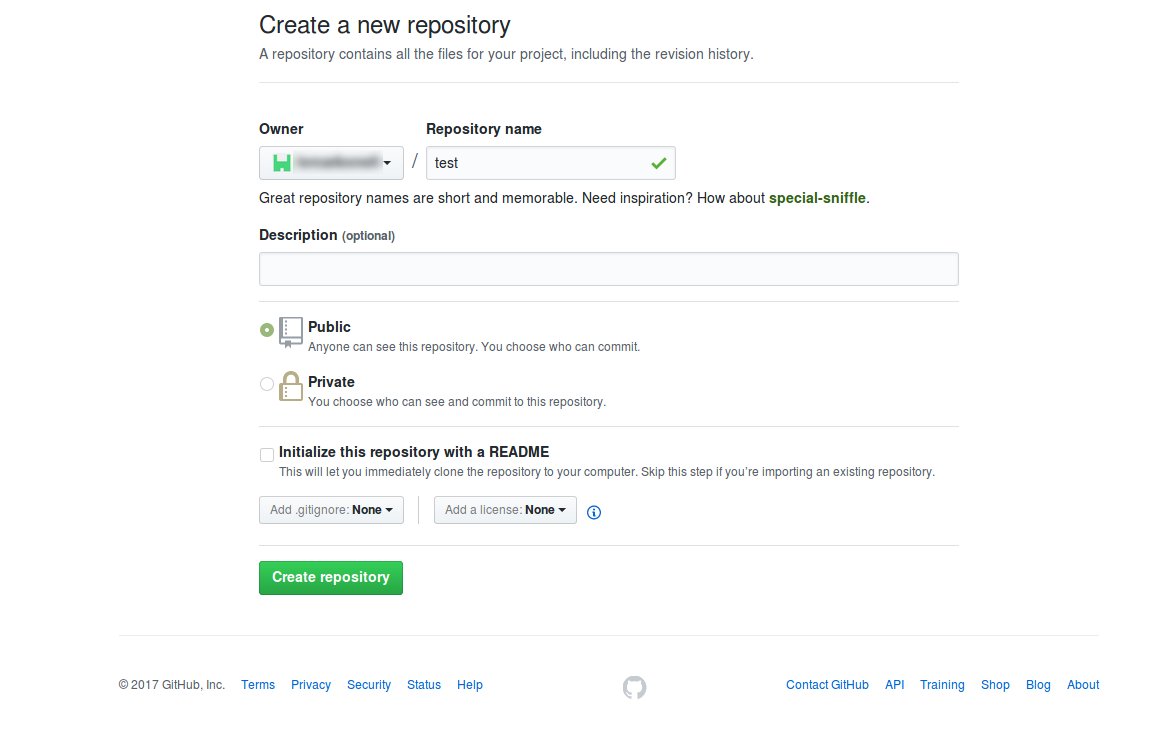1170x745 pixels.
Task: Click the Create repository button
Action: coord(331,578)
